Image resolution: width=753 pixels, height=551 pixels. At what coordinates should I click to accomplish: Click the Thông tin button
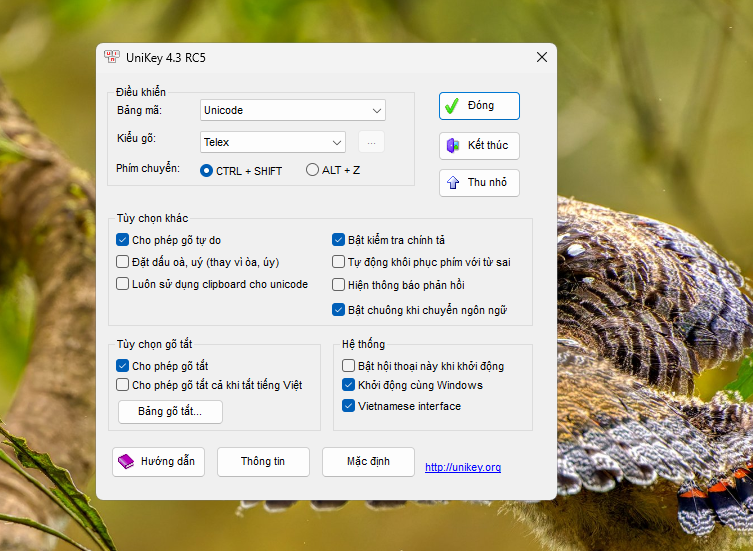click(263, 462)
